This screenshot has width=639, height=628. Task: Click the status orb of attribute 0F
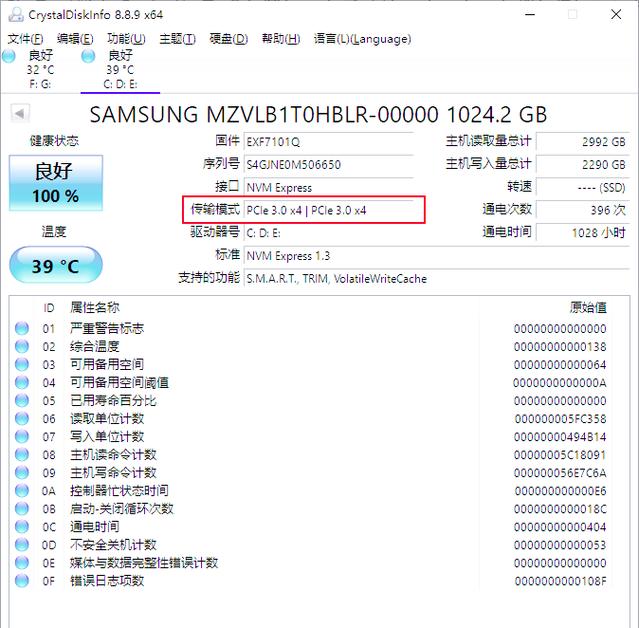(x=22, y=580)
